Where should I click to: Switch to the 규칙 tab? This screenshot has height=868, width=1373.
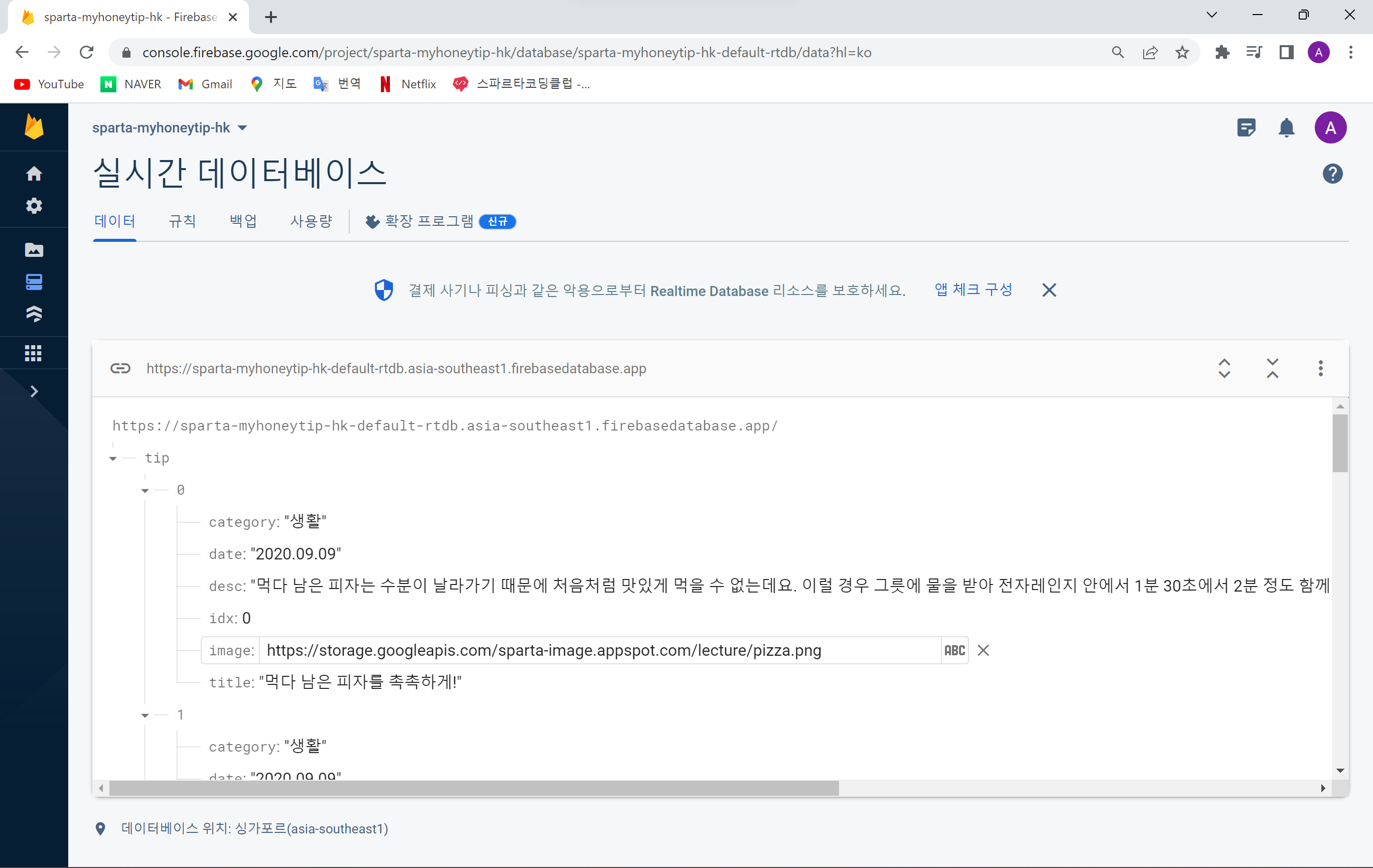(x=183, y=221)
